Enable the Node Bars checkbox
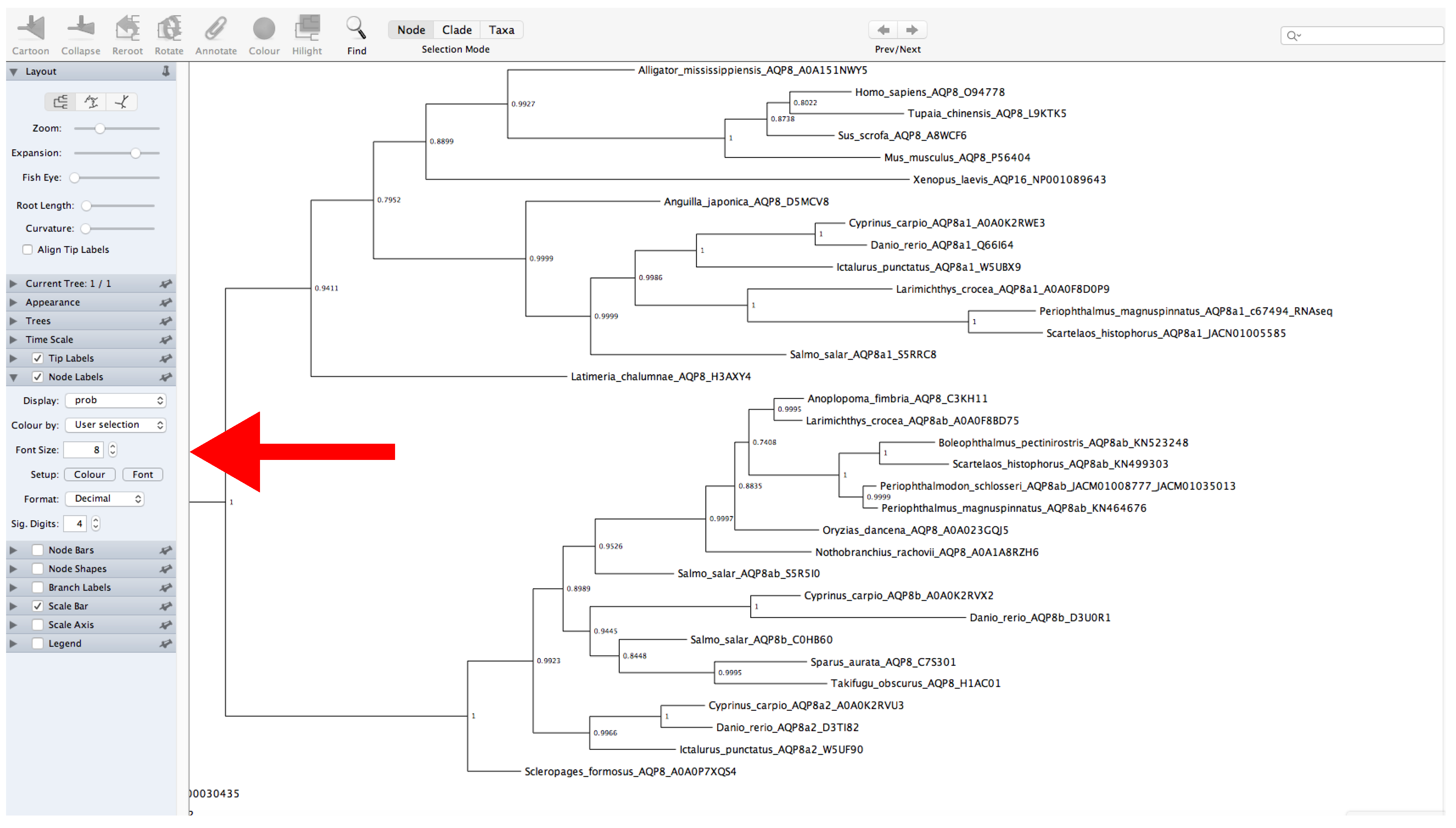The image size is (1456, 828). pyautogui.click(x=37, y=550)
